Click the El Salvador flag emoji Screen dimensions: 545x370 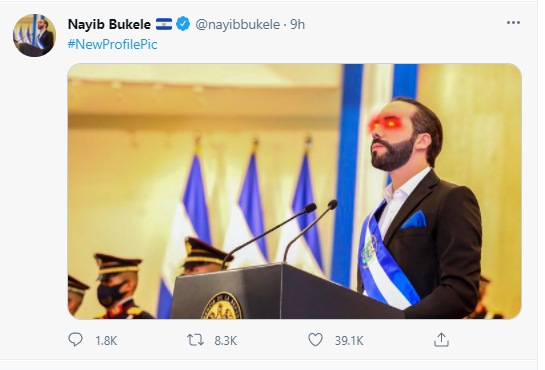tap(164, 24)
